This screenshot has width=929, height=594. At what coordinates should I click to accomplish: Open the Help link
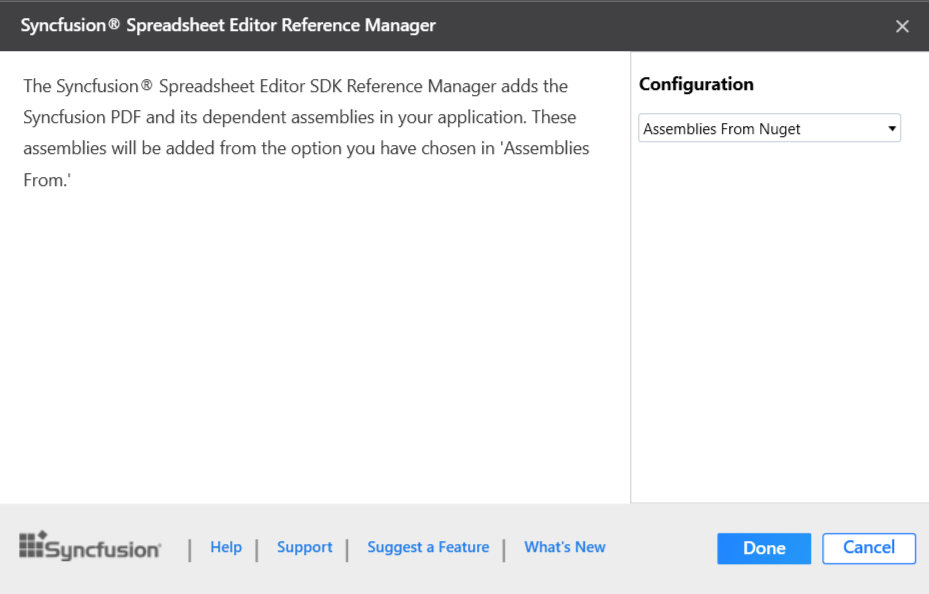coord(226,547)
